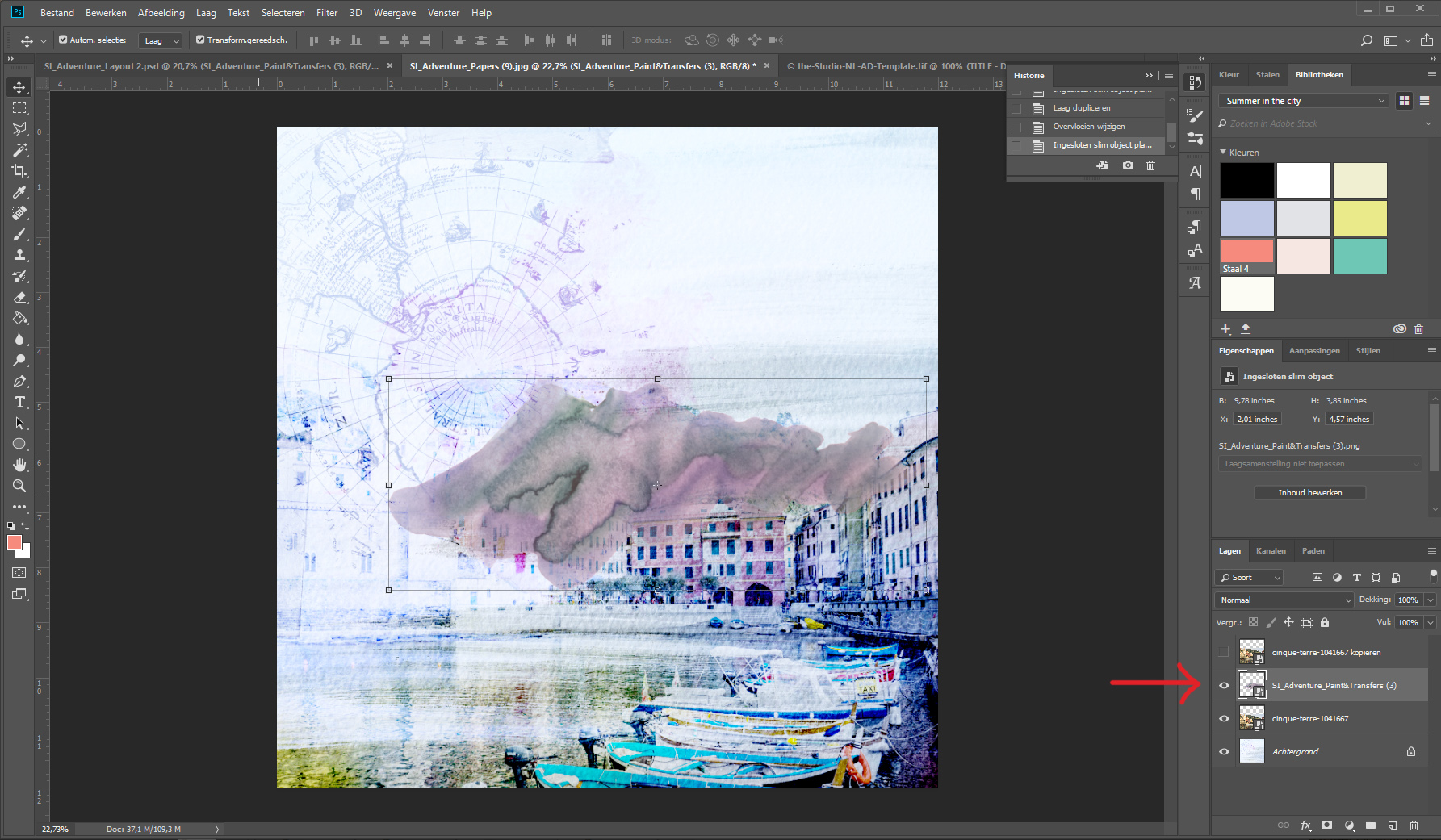The height and width of the screenshot is (840, 1441).
Task: Select the Eyedropper tool
Action: click(x=19, y=192)
